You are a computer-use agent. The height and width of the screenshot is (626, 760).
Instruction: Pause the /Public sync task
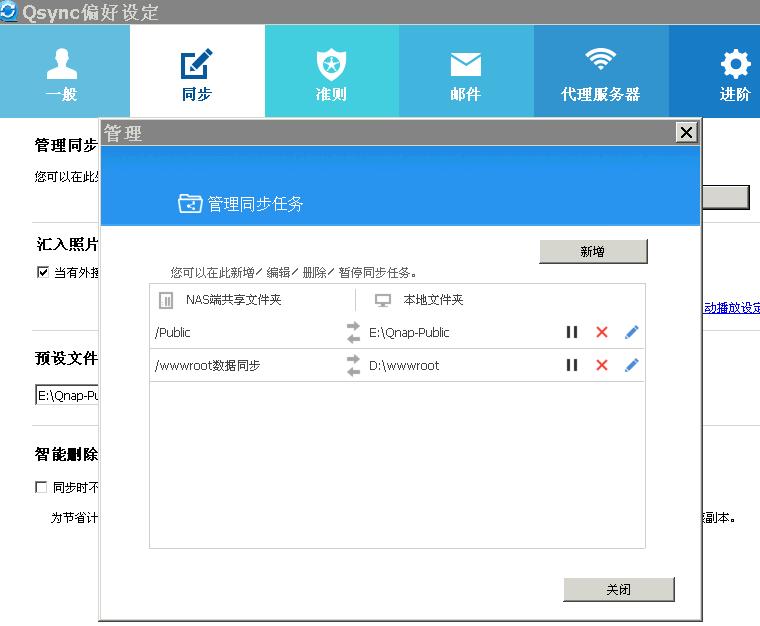click(x=572, y=332)
